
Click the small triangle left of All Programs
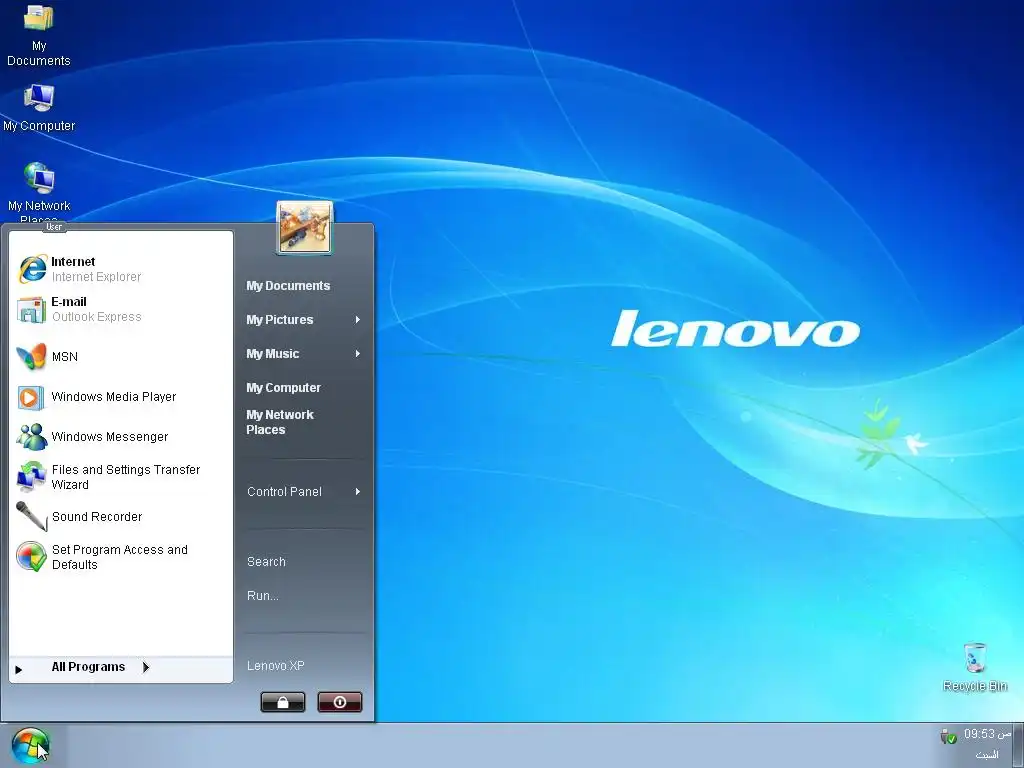[x=19, y=669]
